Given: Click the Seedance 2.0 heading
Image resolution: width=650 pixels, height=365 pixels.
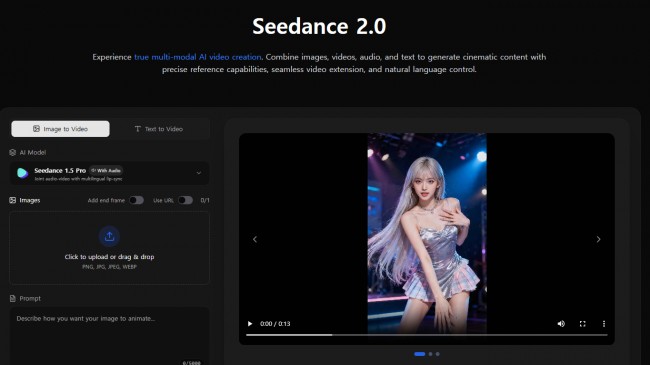Looking at the screenshot, I should (319, 26).
